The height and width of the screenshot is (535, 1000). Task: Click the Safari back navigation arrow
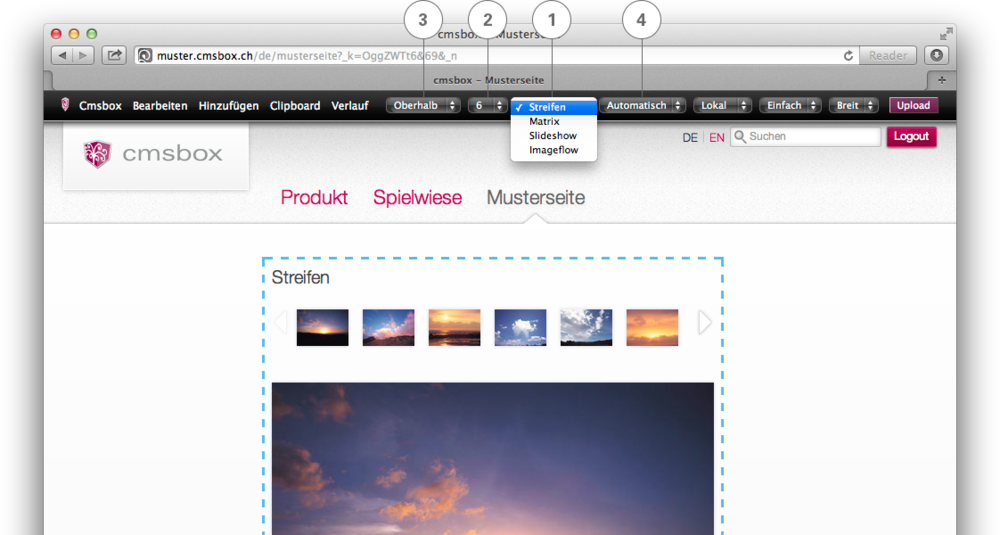[61, 56]
